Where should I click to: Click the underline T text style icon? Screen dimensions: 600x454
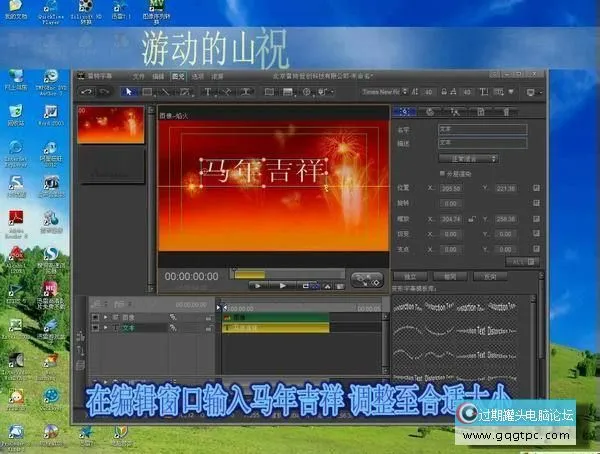[484, 92]
